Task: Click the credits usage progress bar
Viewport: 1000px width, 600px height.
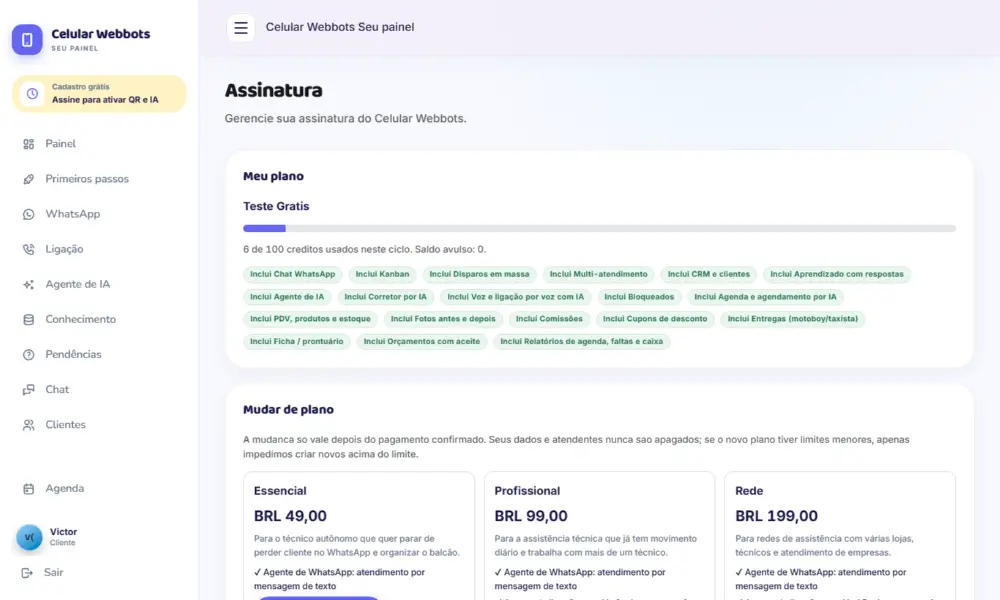Action: 599,228
